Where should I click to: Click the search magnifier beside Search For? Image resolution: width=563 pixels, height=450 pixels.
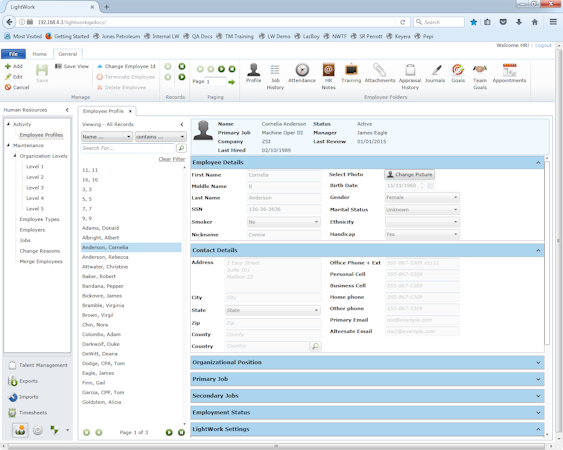coord(181,148)
